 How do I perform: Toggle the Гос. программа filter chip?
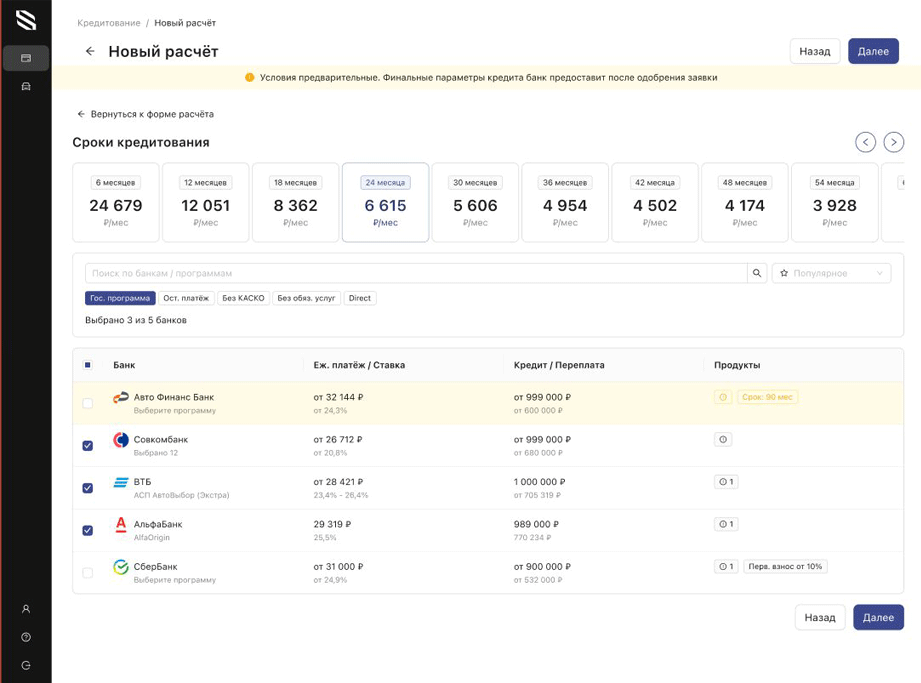pos(120,298)
